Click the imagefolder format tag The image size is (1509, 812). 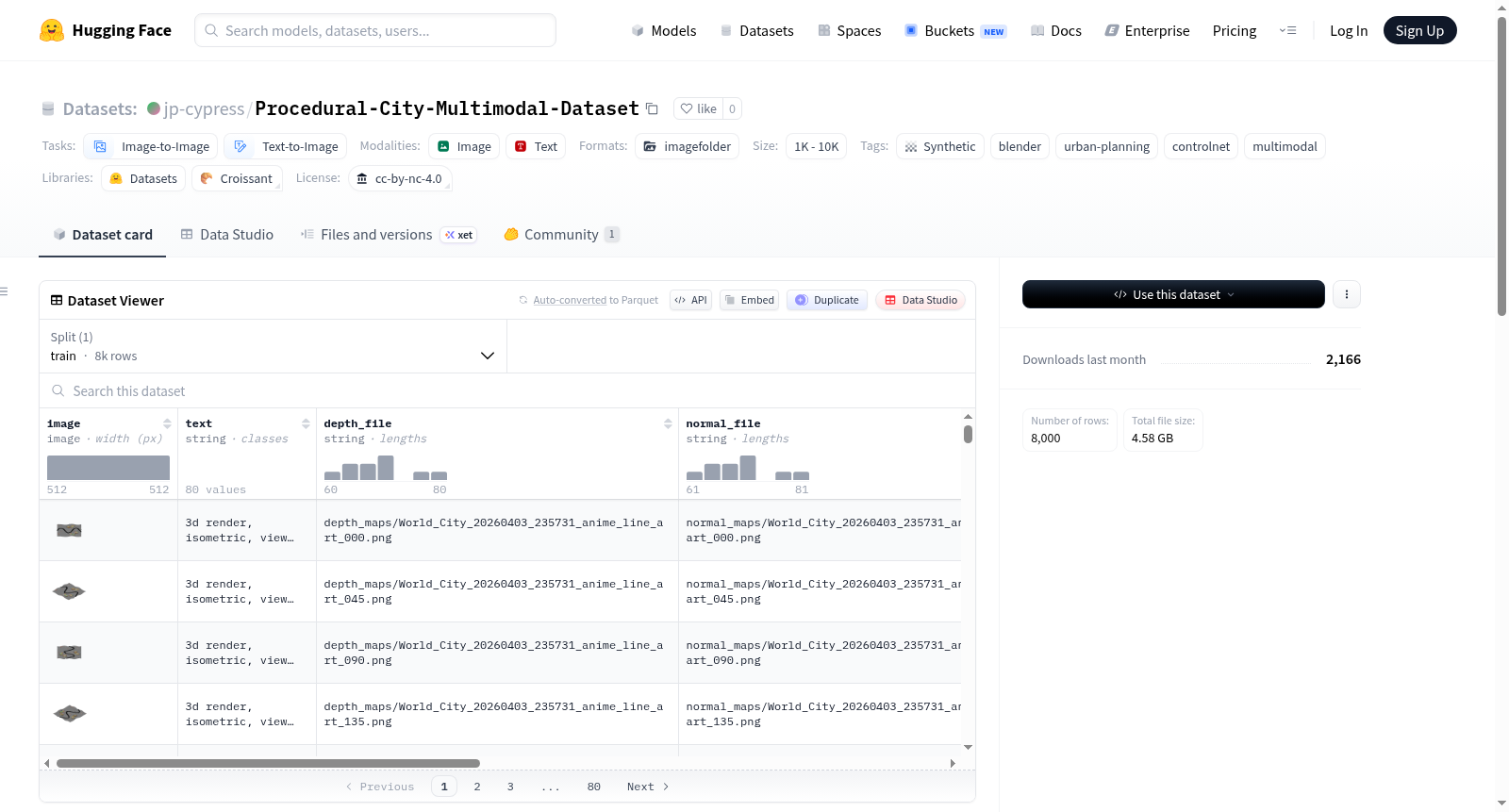pyautogui.click(x=688, y=146)
